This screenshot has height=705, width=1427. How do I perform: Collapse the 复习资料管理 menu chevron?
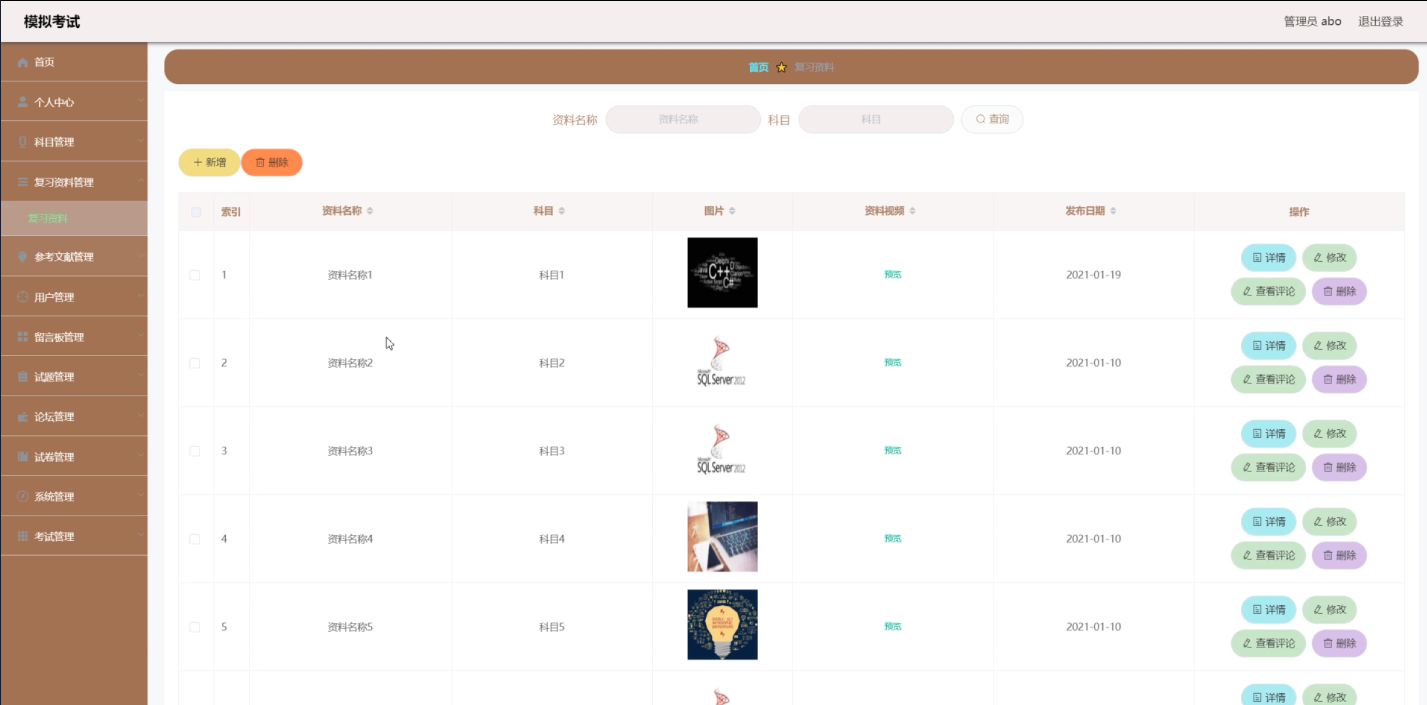pos(141,182)
